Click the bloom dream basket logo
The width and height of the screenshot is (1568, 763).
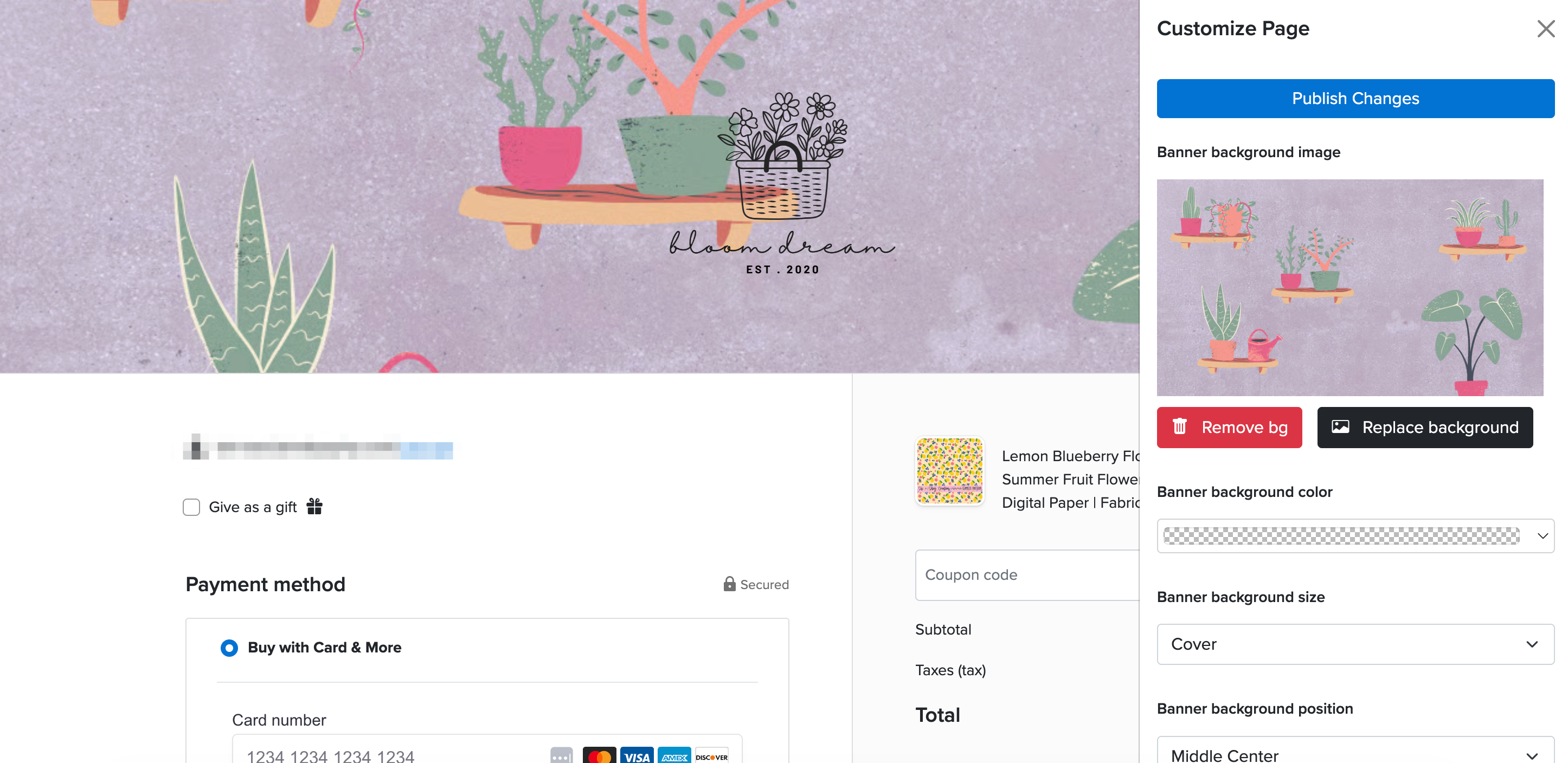click(x=783, y=183)
